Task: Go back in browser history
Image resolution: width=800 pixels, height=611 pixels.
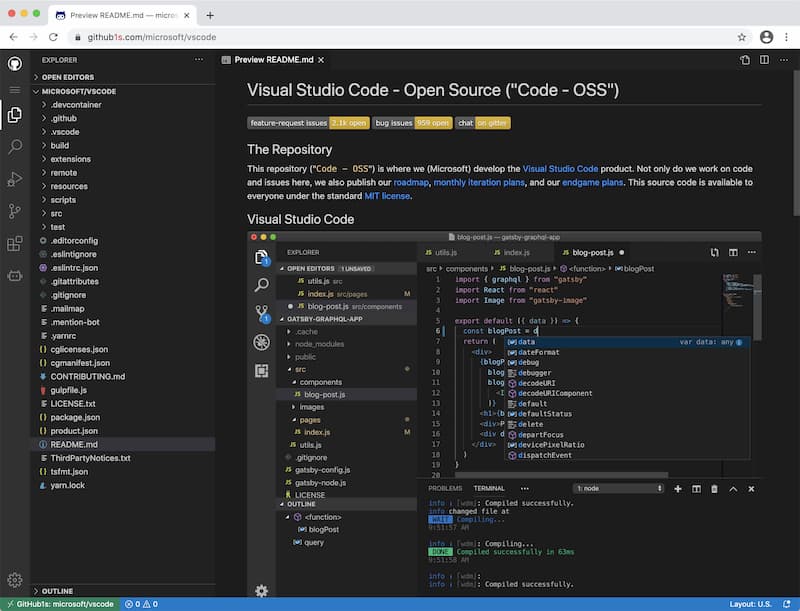Action: click(14, 37)
